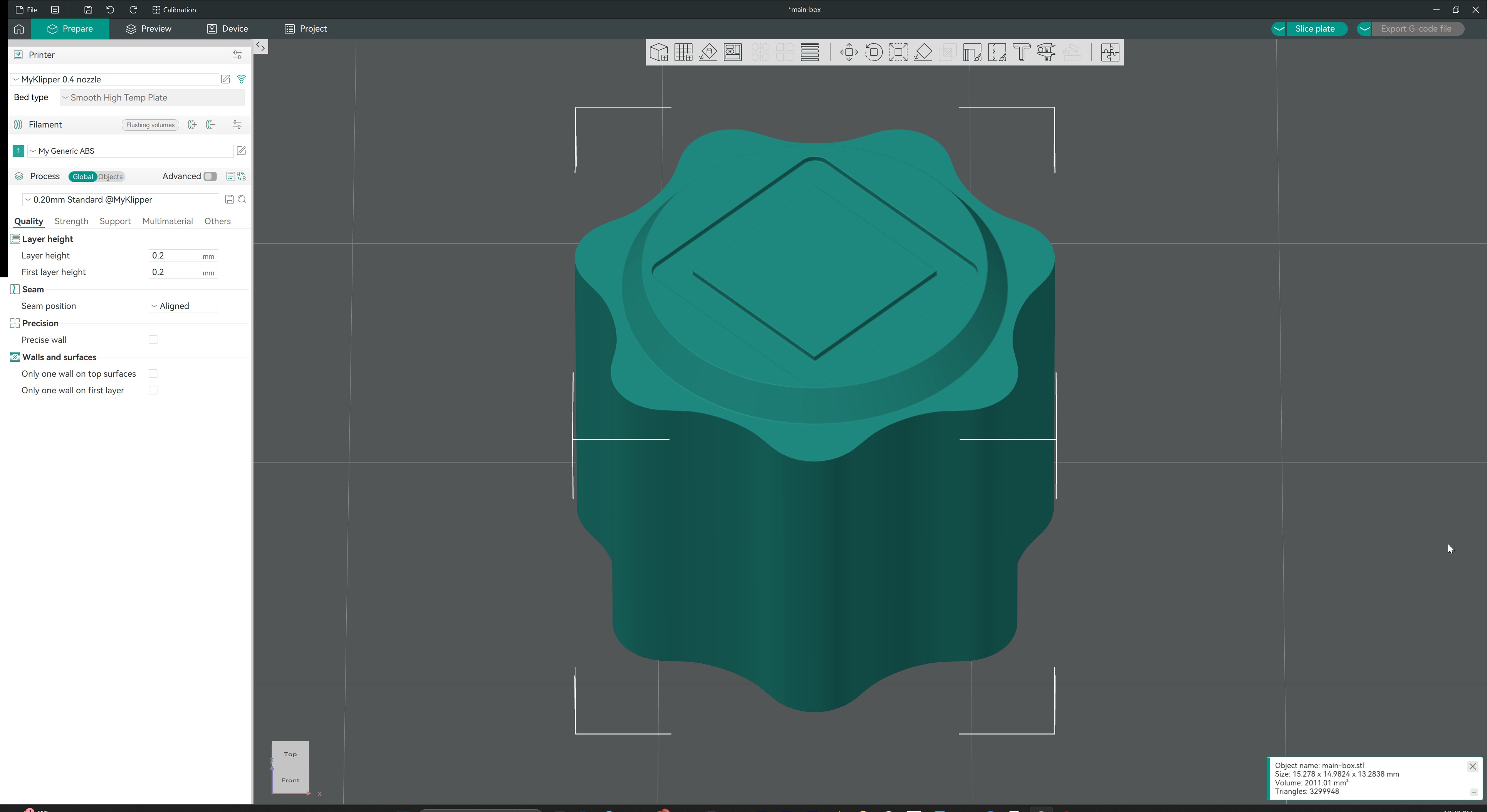Screen dimensions: 1487x812
Task: Open the Support settings tab
Action: [x=115, y=221]
